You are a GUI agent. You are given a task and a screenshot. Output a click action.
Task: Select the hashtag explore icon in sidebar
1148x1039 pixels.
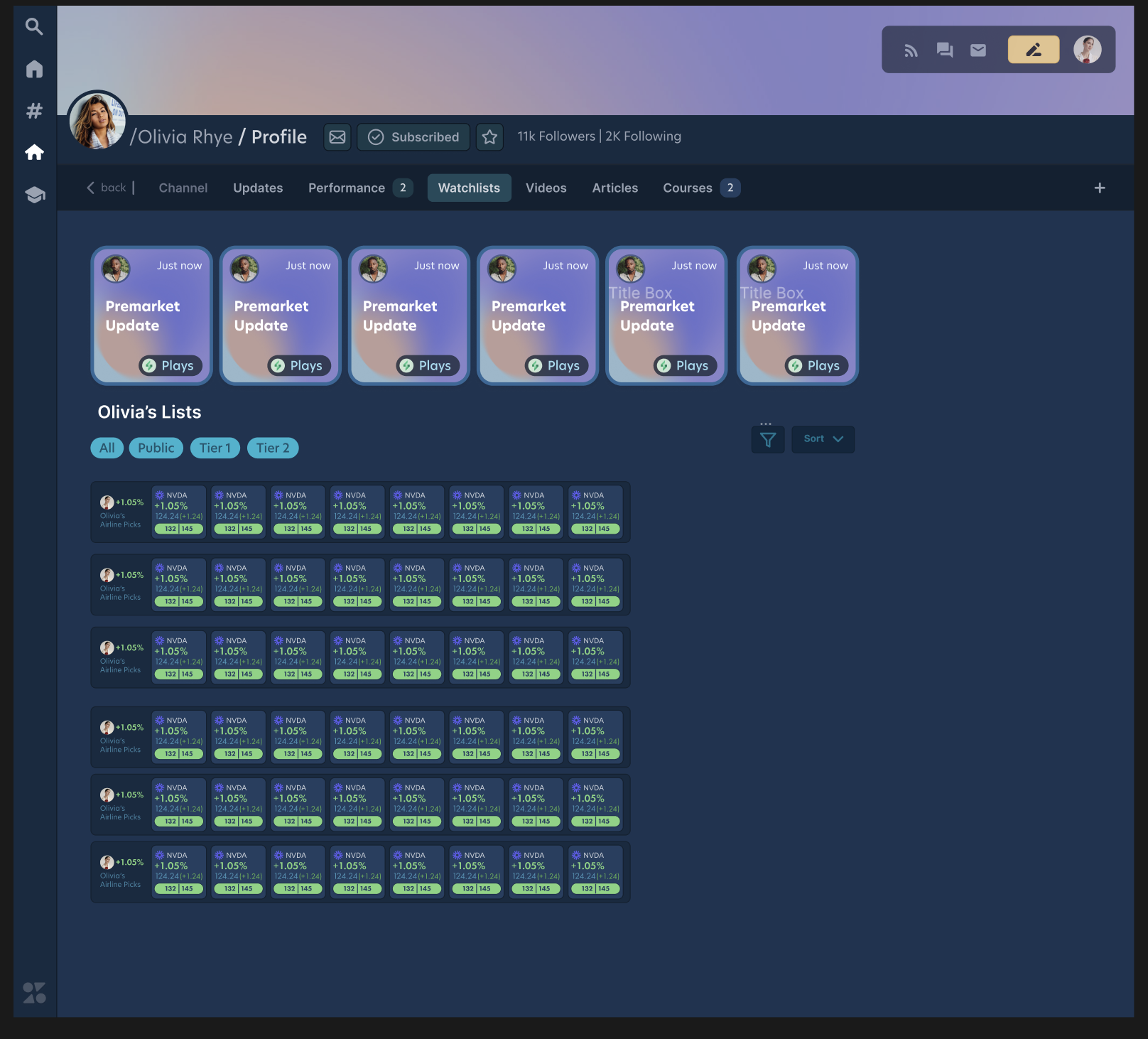tap(35, 110)
